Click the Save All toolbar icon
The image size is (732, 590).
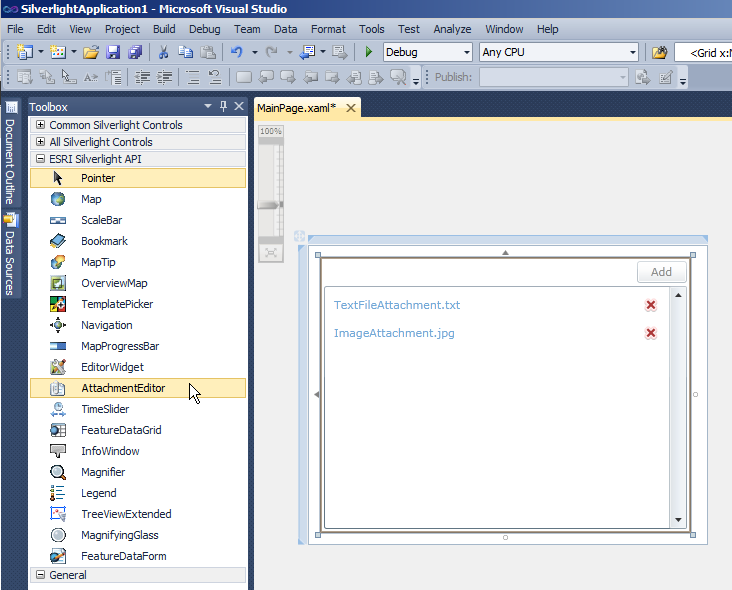pos(135,52)
